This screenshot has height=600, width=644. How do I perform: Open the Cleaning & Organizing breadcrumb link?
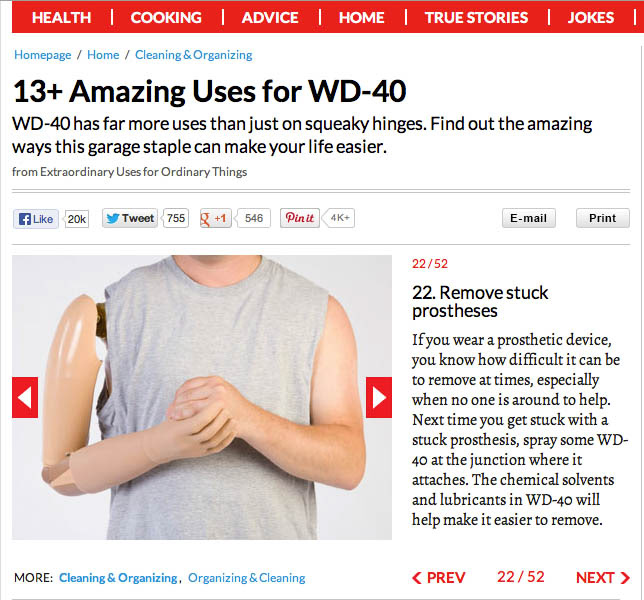point(193,55)
